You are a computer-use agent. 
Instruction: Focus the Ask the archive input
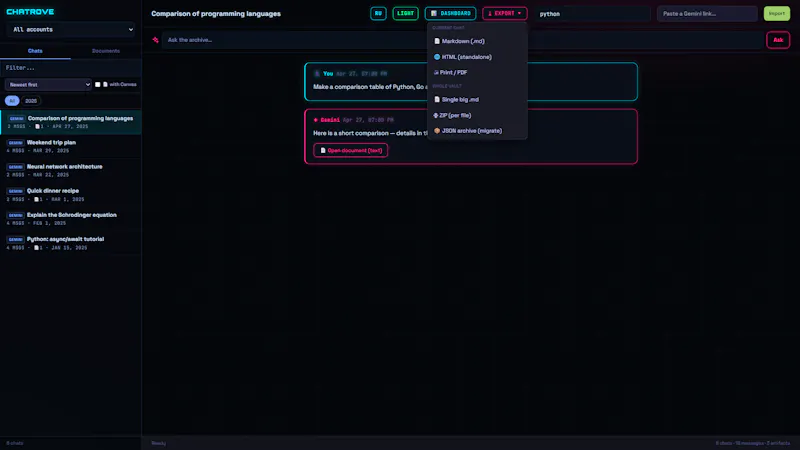pos(463,40)
